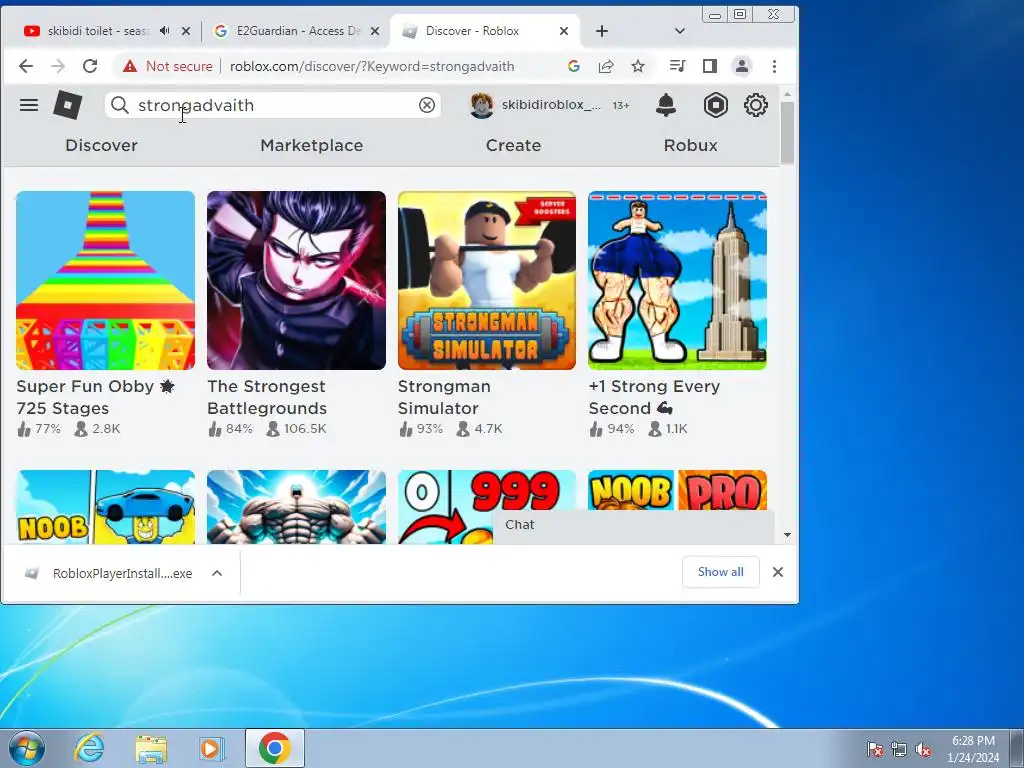Open the Roblox hamburger navigation menu
Image resolution: width=1024 pixels, height=768 pixels.
click(29, 105)
